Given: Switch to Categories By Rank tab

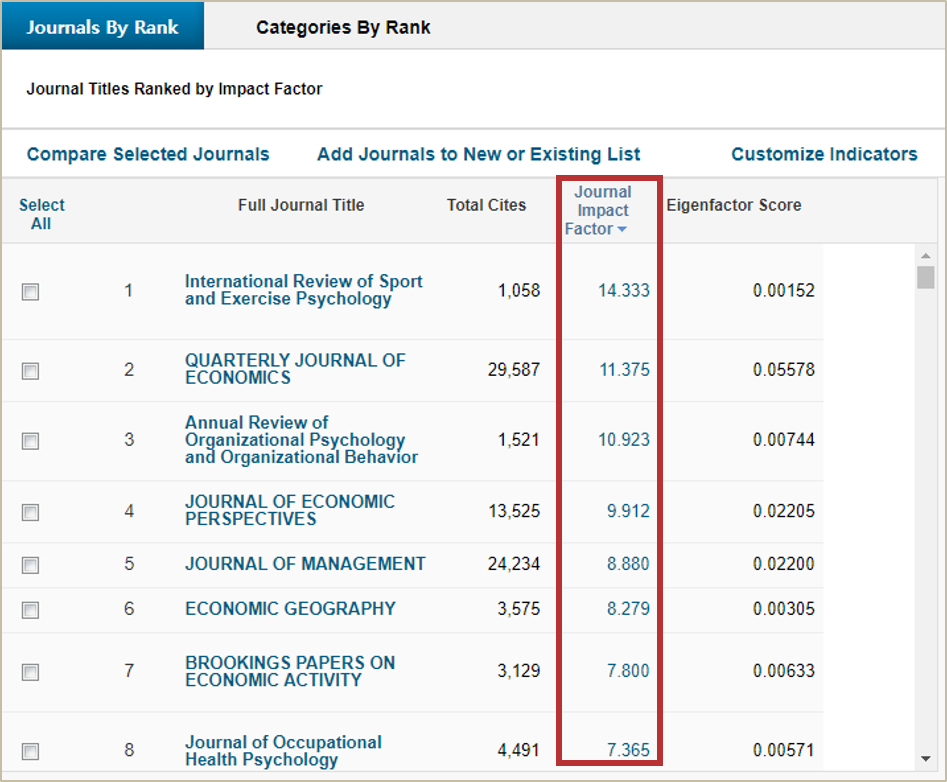Looking at the screenshot, I should [343, 27].
